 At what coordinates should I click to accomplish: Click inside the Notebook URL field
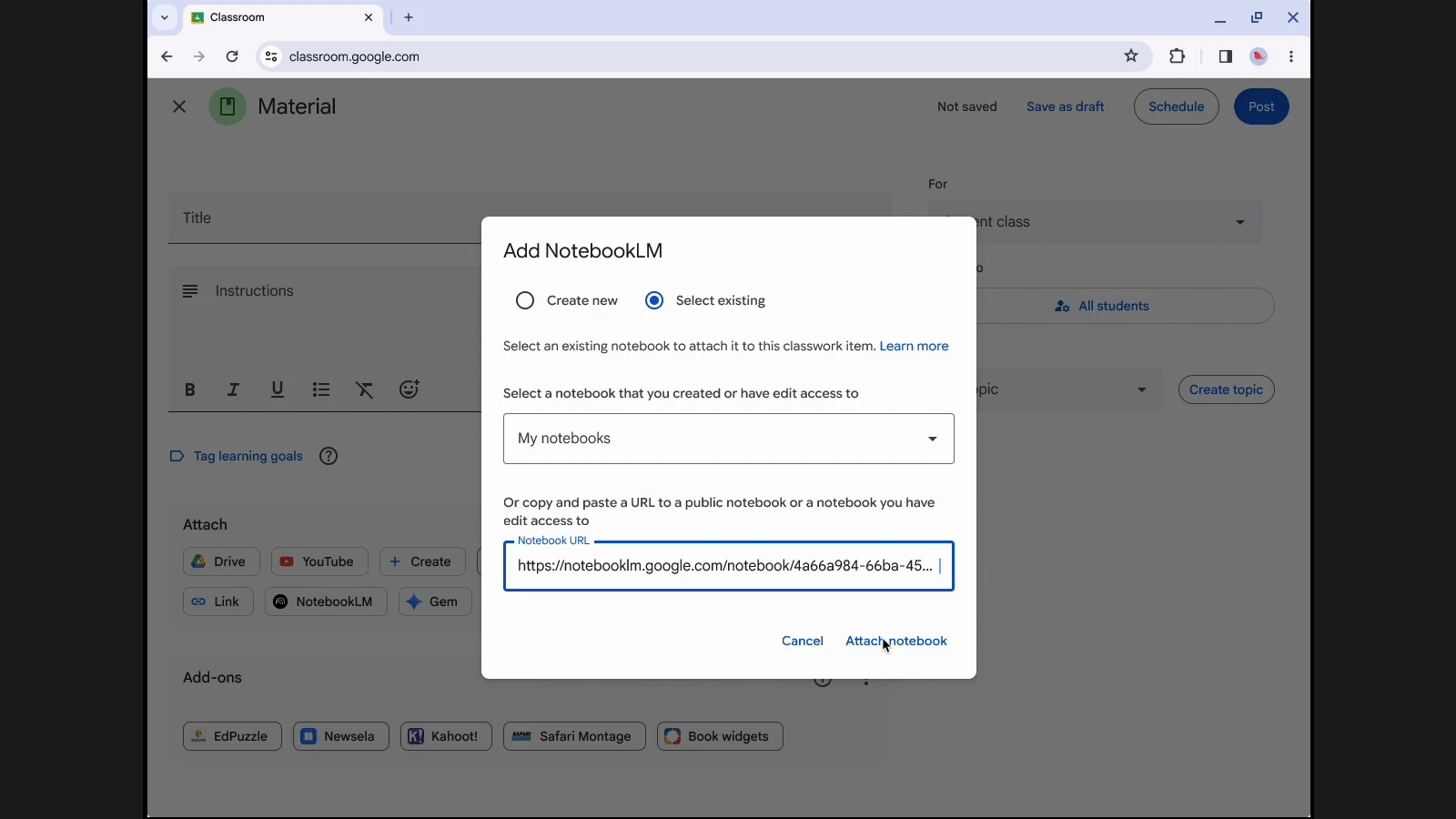point(723,566)
